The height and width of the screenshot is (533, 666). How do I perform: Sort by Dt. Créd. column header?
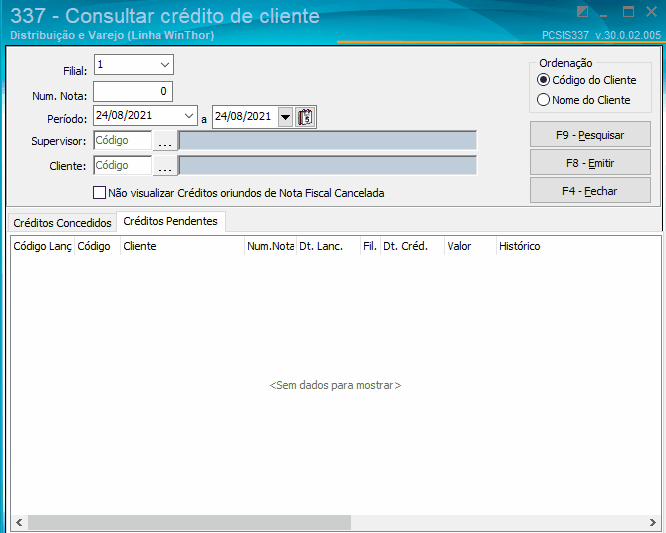pyautogui.click(x=412, y=246)
